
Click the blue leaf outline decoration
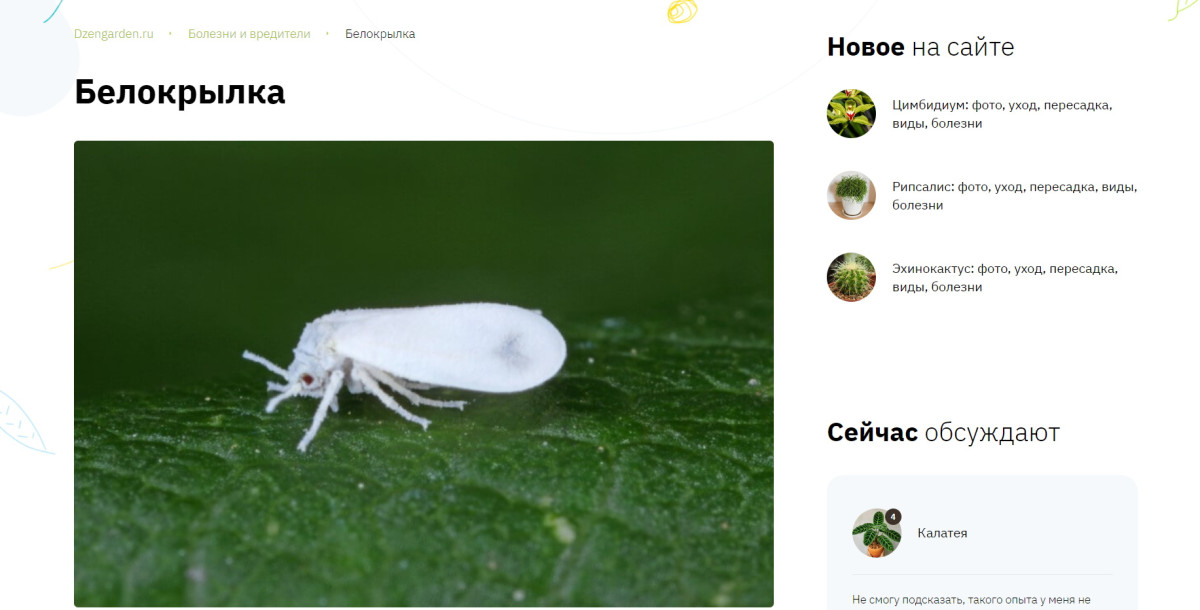coord(25,420)
